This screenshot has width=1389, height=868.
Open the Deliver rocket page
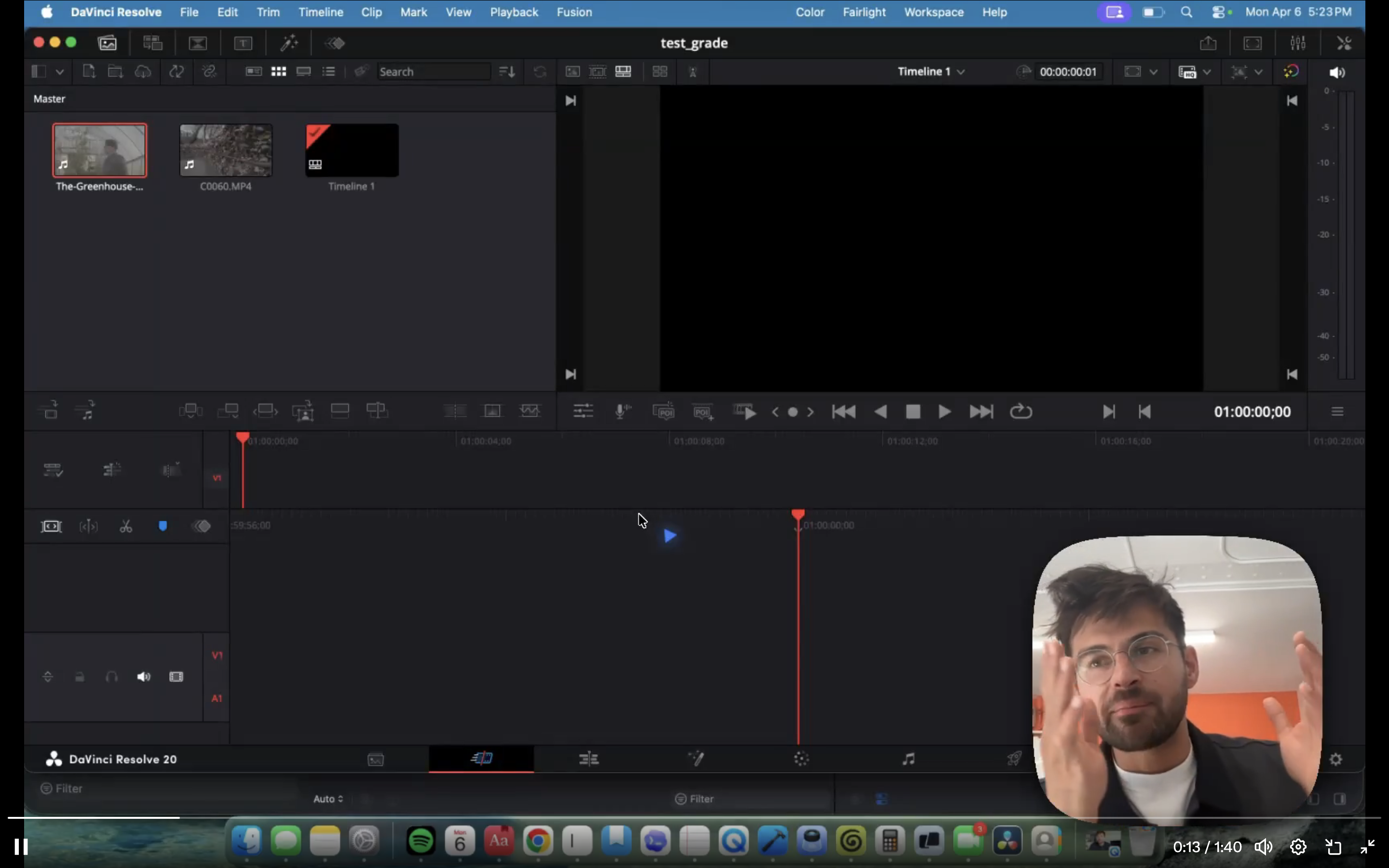[x=1014, y=759]
